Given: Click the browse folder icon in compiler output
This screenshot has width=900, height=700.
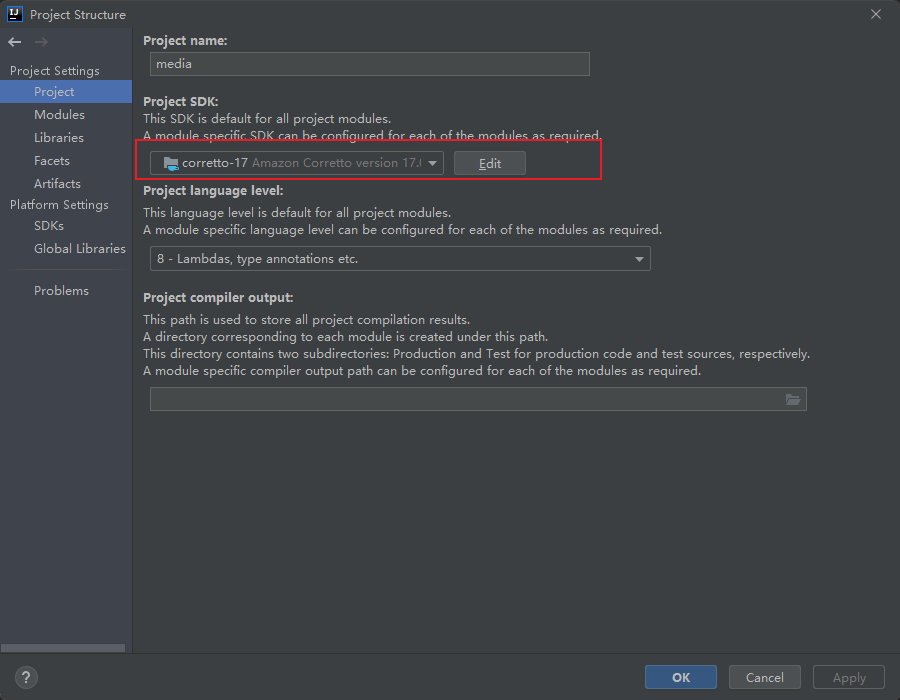Looking at the screenshot, I should pos(793,399).
